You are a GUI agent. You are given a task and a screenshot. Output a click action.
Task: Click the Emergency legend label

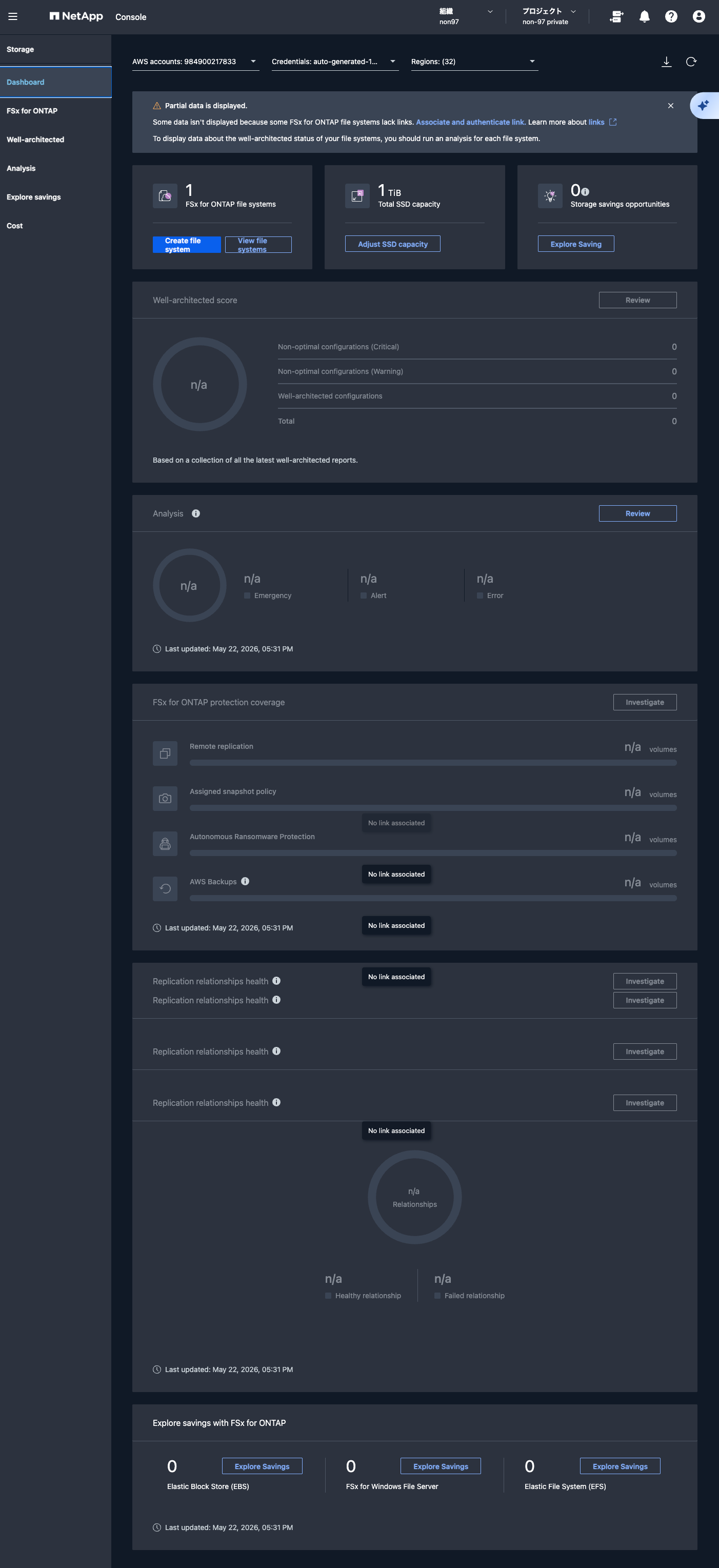[273, 596]
